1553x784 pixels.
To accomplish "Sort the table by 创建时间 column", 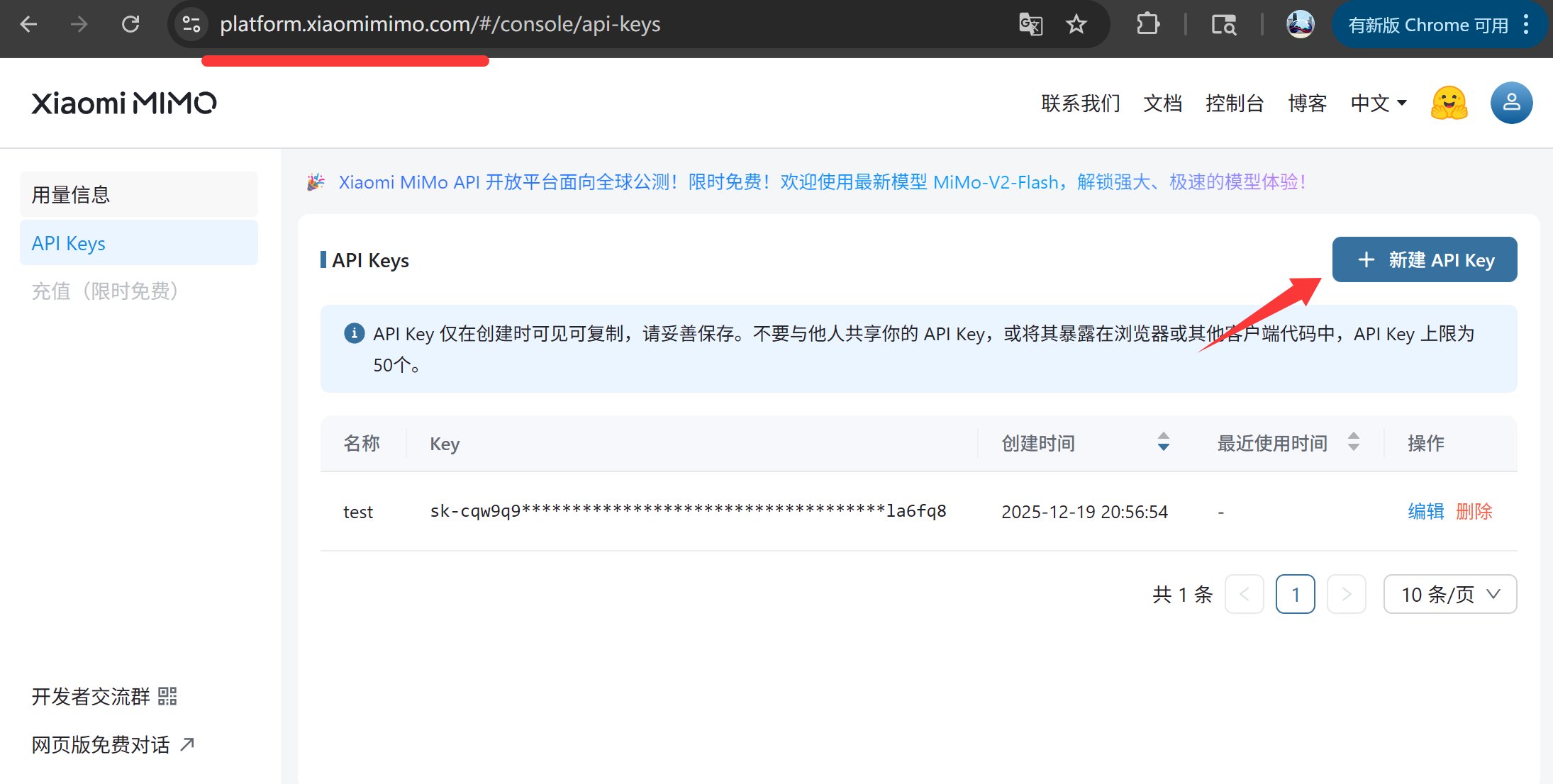I will point(1163,442).
